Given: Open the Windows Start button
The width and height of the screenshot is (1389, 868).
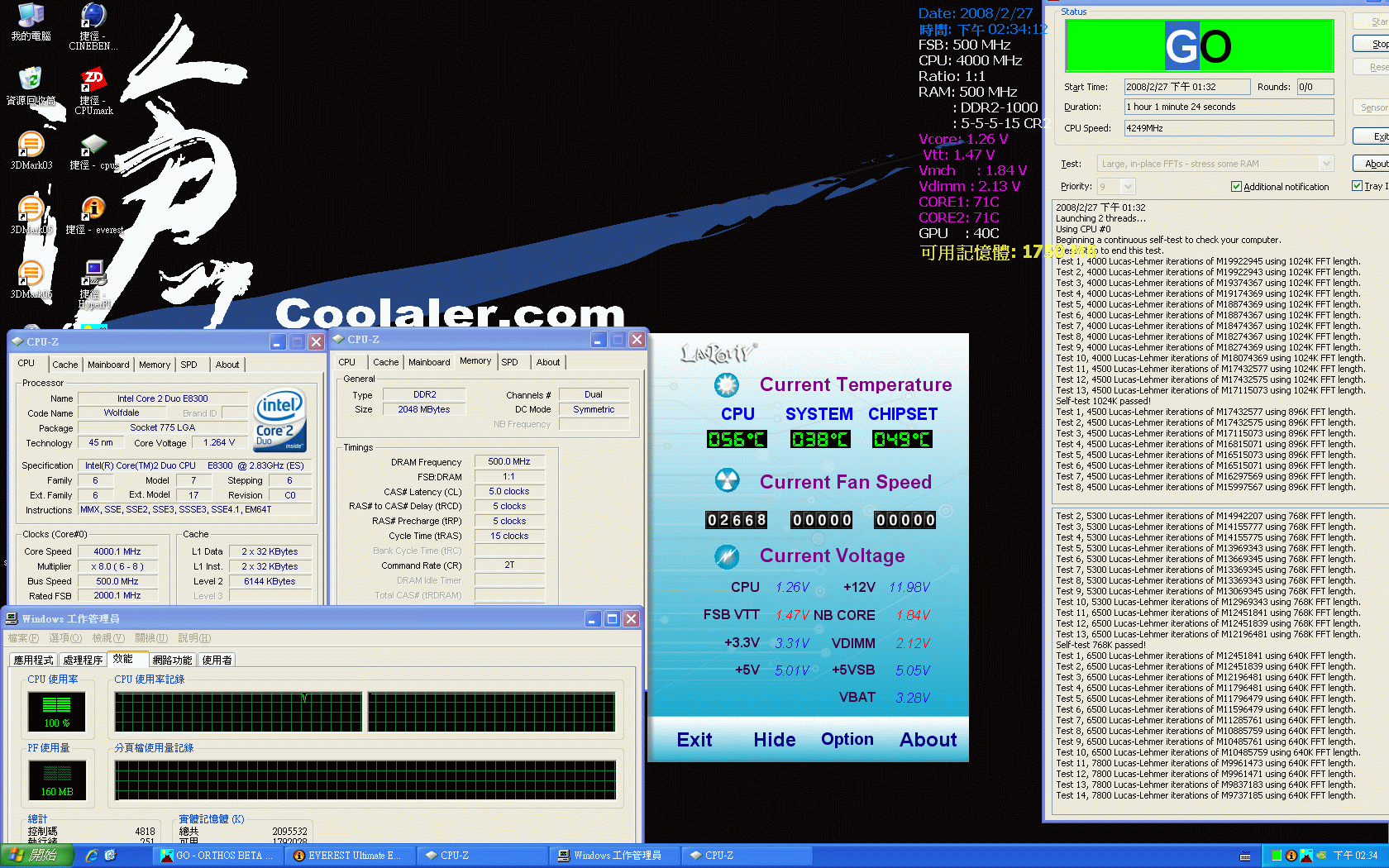Looking at the screenshot, I should tap(37, 856).
